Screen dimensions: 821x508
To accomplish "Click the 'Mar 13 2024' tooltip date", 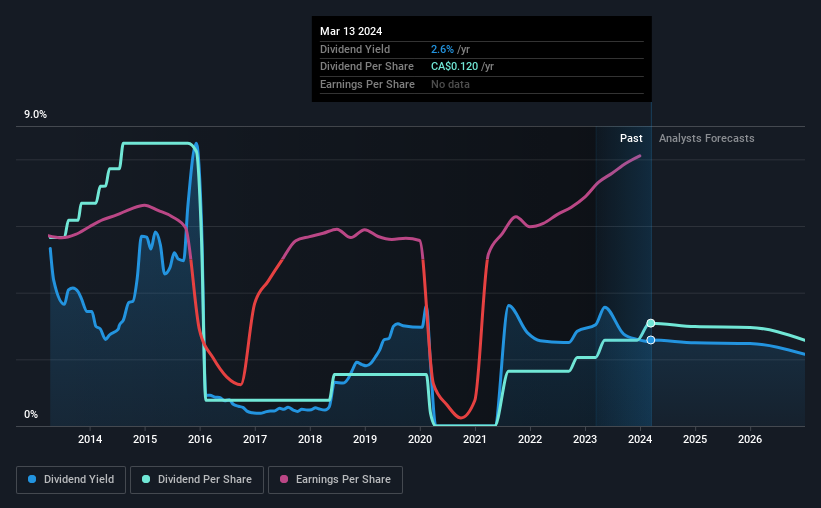I will (x=351, y=31).
